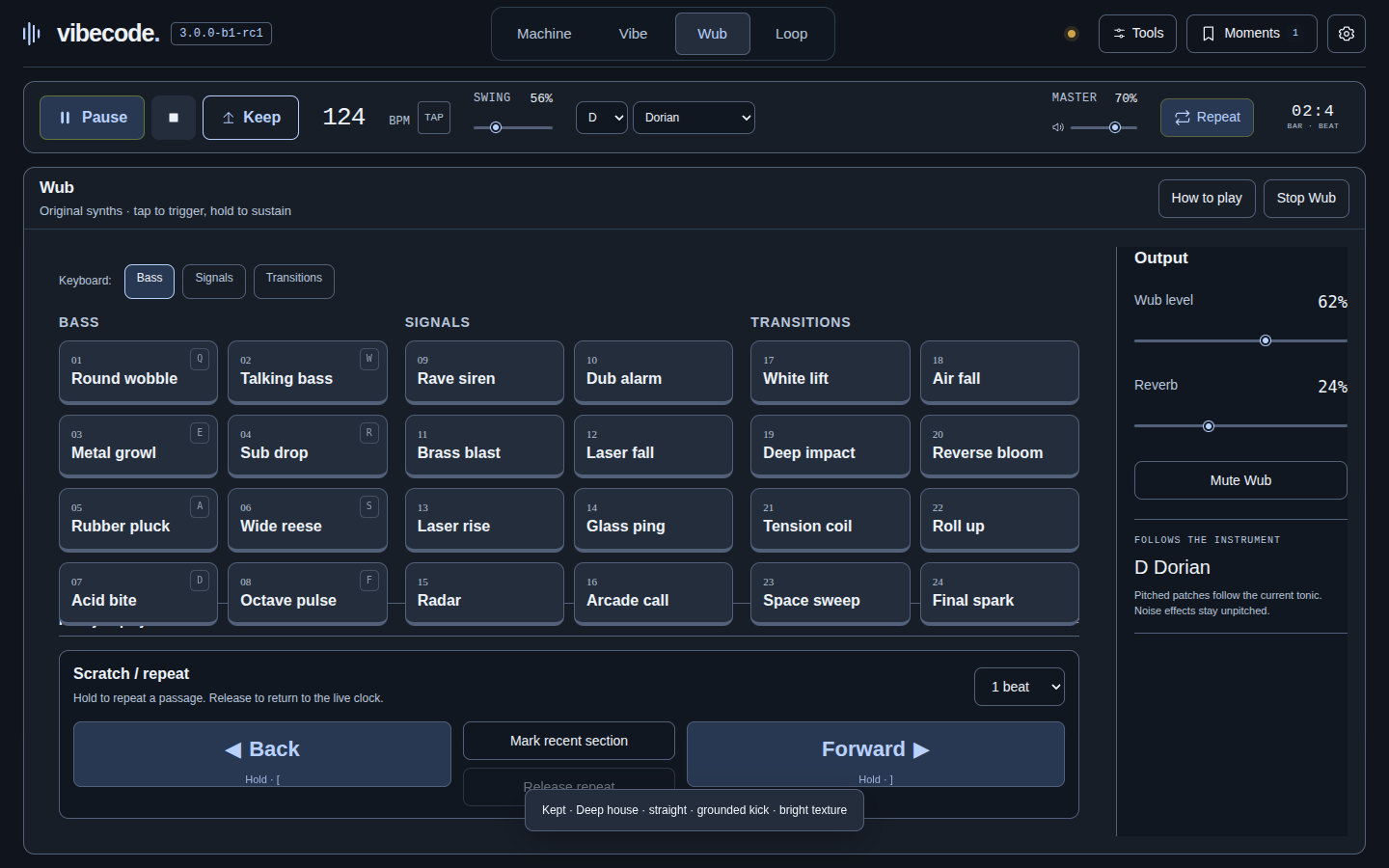This screenshot has height=868, width=1389.
Task: Trigger the Reverse bloom pad
Action: point(999,447)
